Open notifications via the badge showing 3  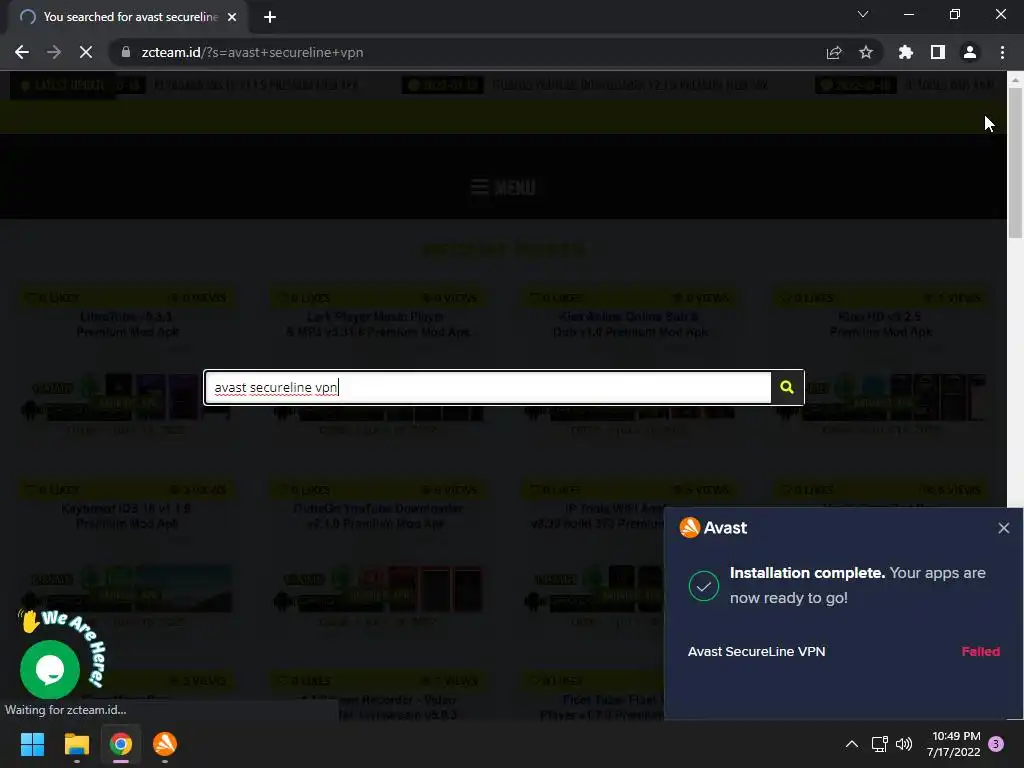coord(996,744)
